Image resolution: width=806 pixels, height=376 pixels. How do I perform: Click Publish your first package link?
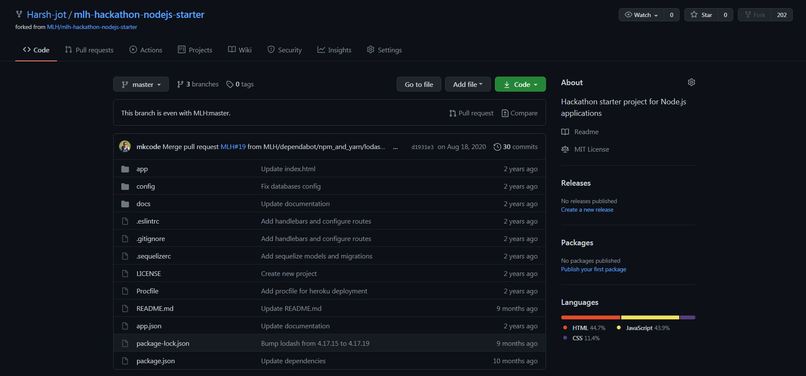point(594,270)
